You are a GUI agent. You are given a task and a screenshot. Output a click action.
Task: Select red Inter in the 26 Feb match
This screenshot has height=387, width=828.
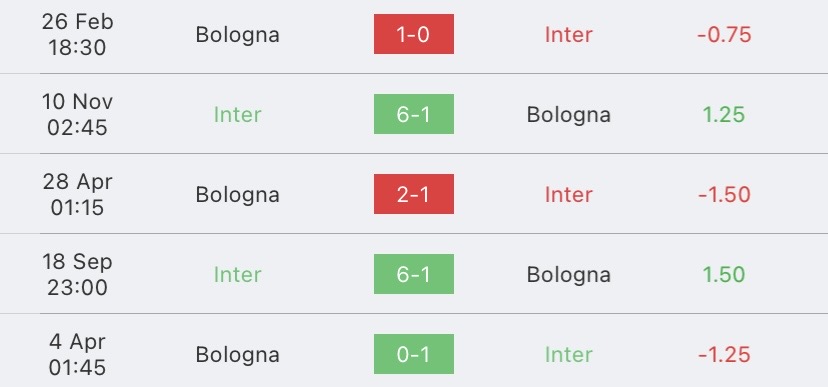click(568, 35)
